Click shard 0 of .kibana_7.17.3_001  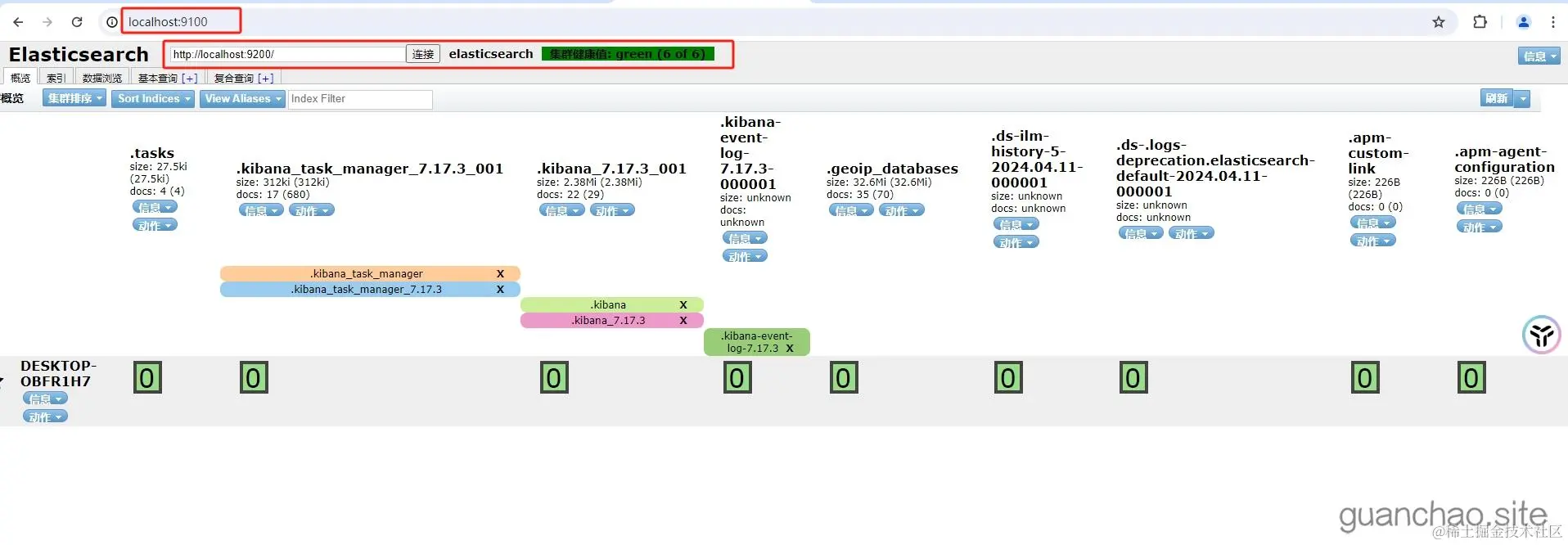554,378
